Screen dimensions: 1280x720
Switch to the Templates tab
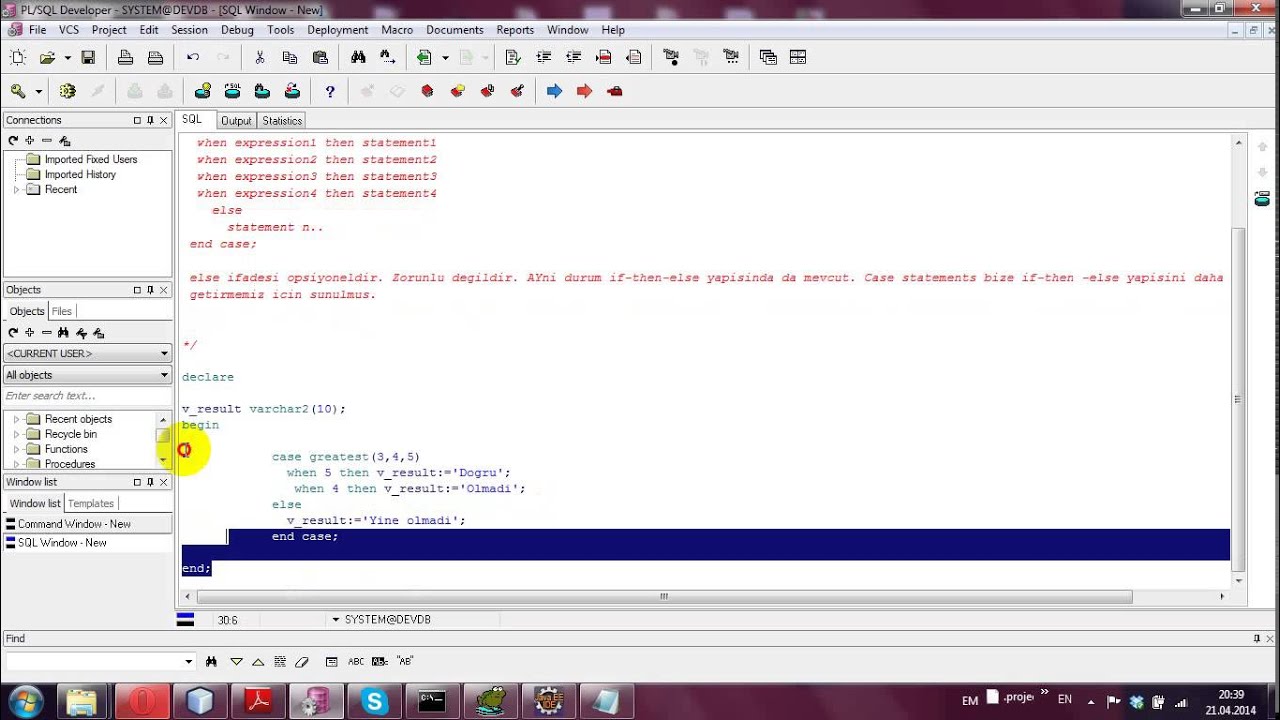[90, 503]
